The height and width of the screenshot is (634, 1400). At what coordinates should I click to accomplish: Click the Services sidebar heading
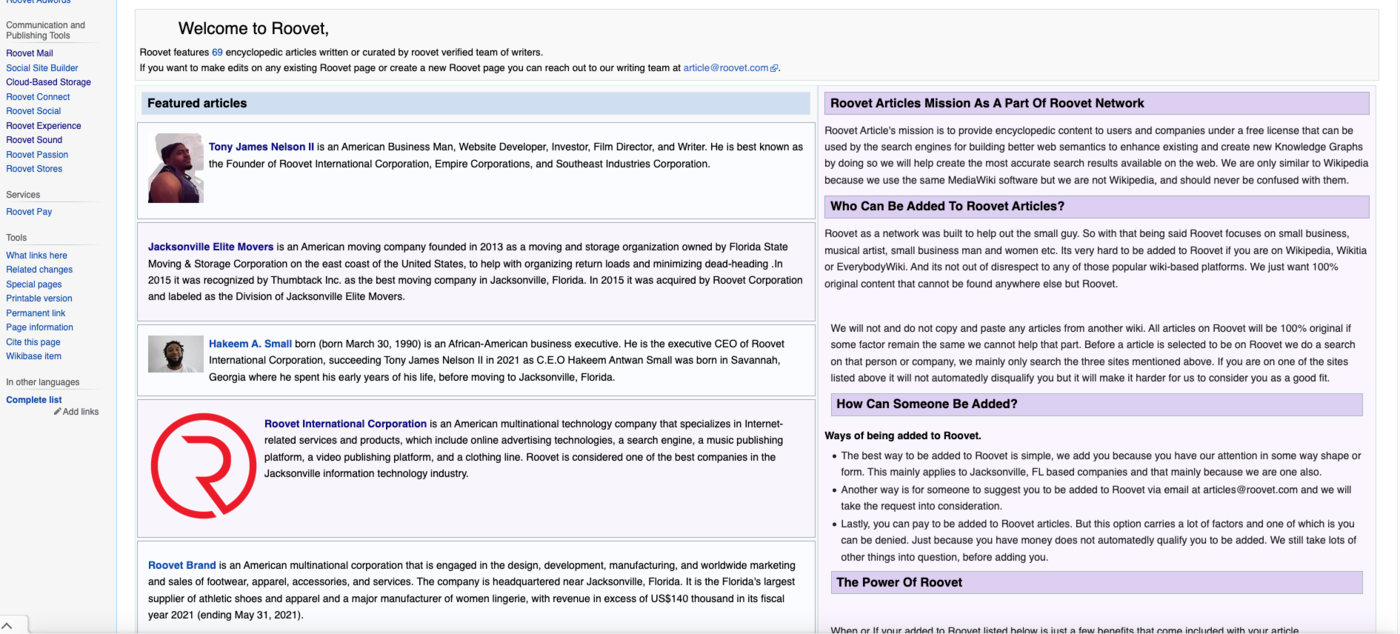[x=23, y=195]
